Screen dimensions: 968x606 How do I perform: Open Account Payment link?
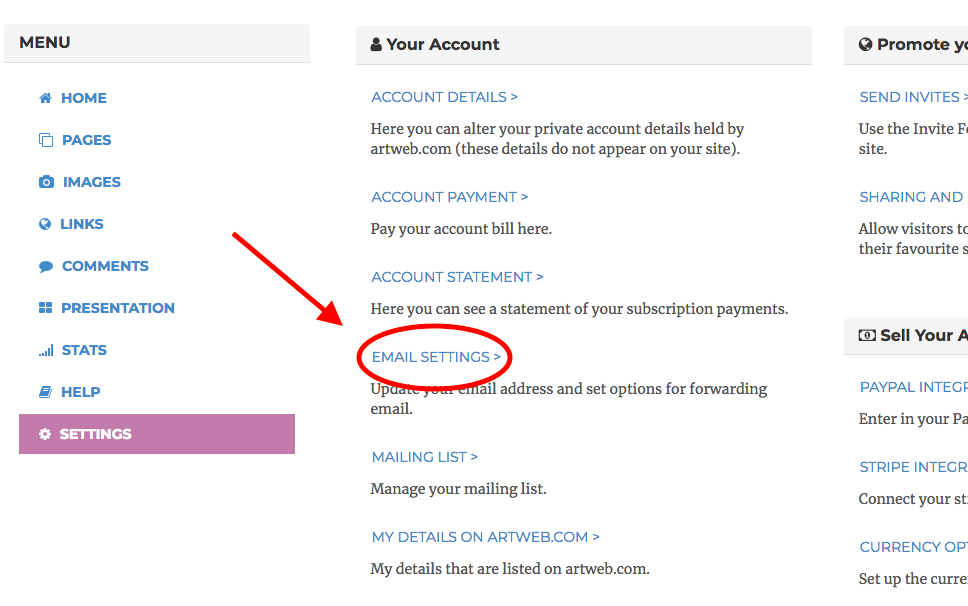tap(449, 197)
